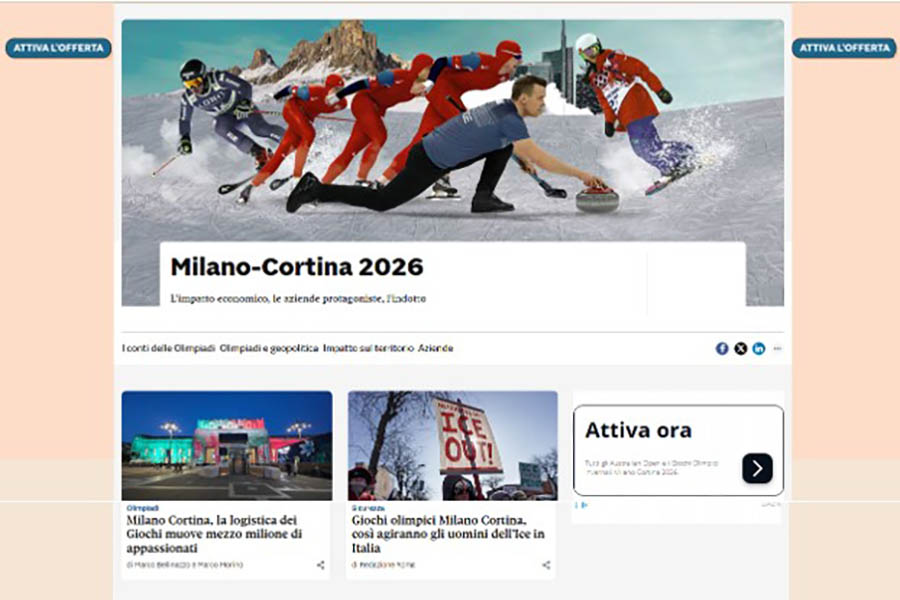Click share icon on logistica article
Image resolution: width=900 pixels, height=600 pixels.
(320, 565)
